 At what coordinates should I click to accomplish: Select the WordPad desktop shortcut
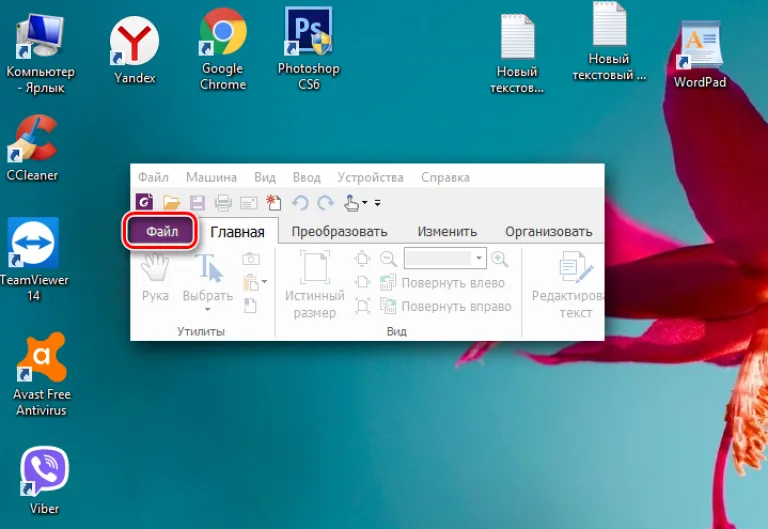pyautogui.click(x=699, y=54)
